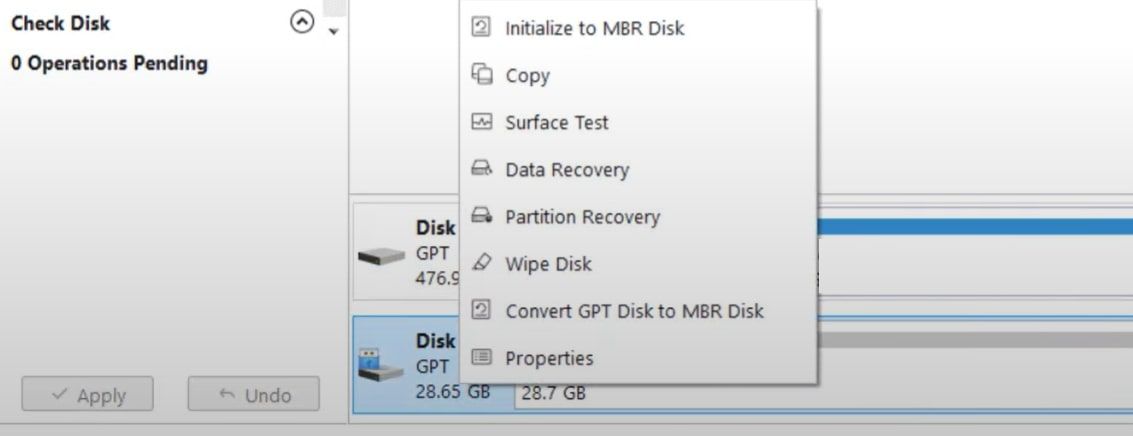Image resolution: width=1133 pixels, height=436 pixels.
Task: Click the Surface Test waveform icon
Action: (x=481, y=123)
